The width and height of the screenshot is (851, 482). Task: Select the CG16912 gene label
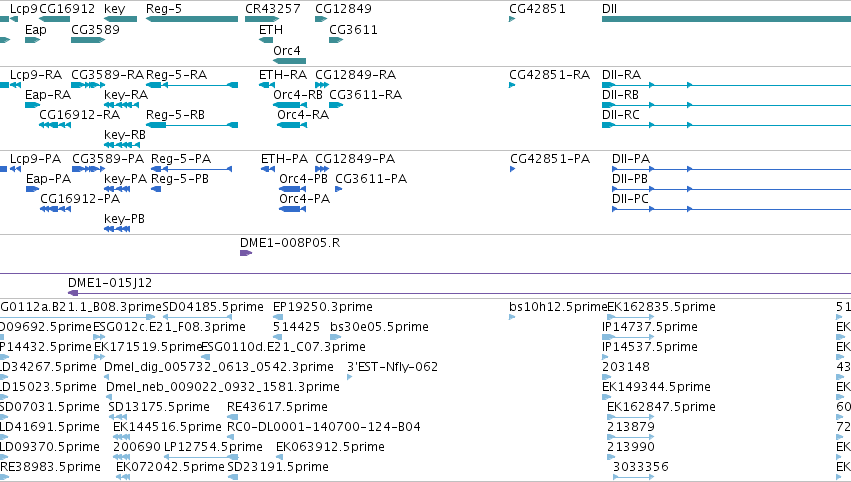tap(67, 9)
